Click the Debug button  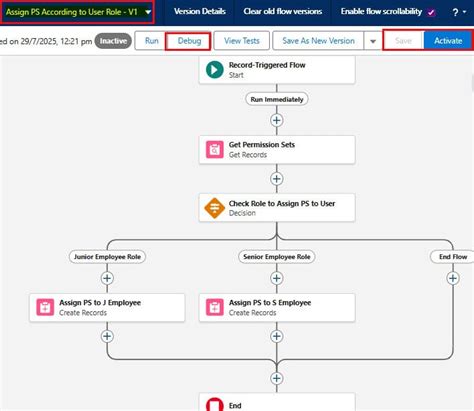(x=189, y=41)
